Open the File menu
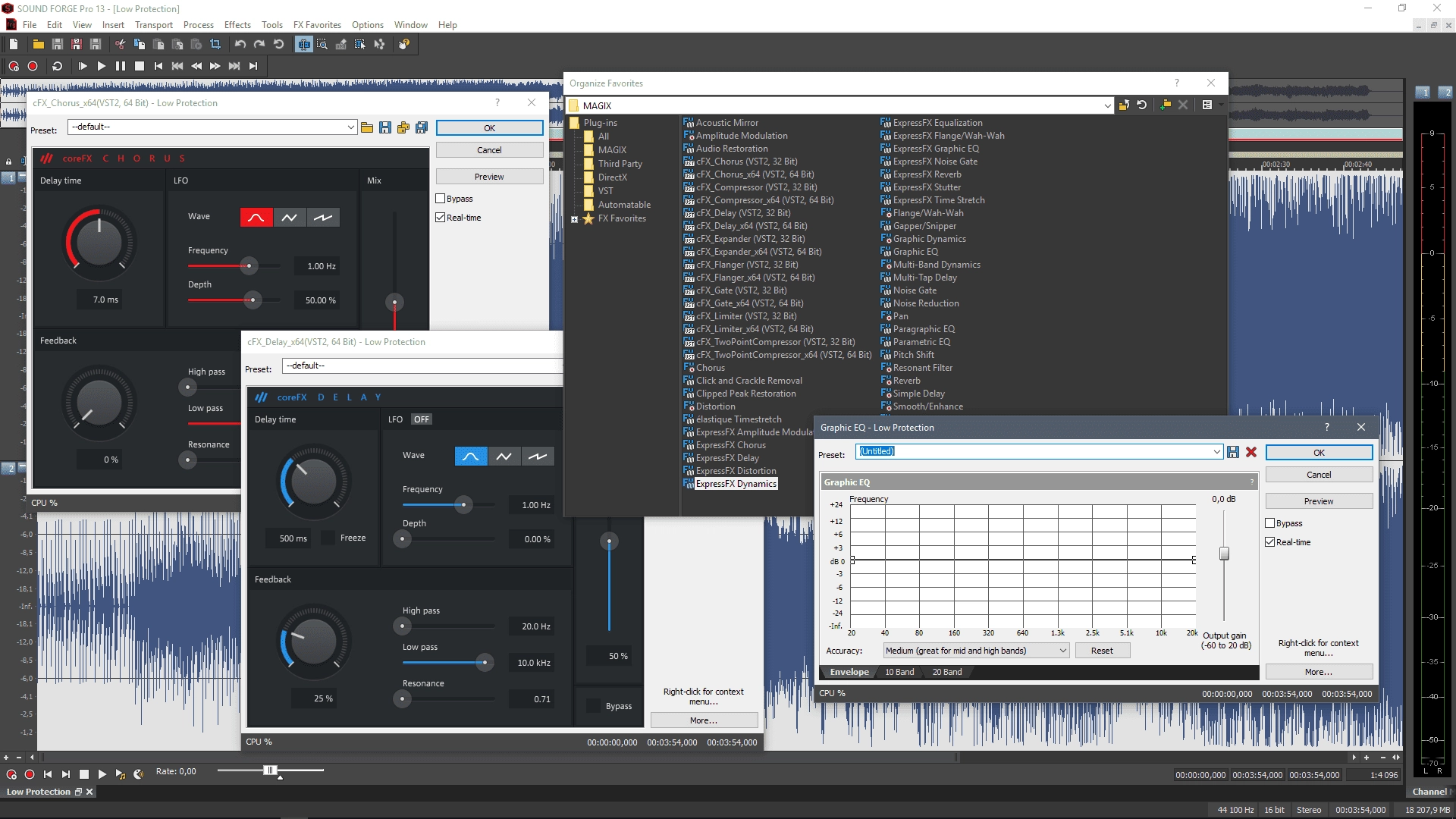Image resolution: width=1456 pixels, height=819 pixels. [x=30, y=25]
